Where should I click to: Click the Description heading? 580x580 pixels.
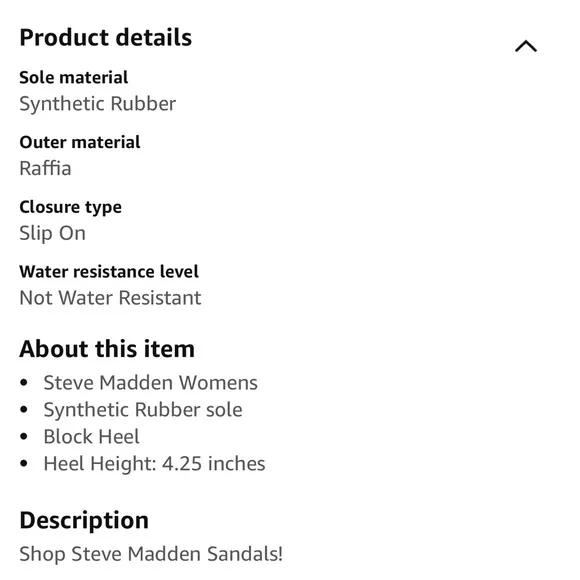pyautogui.click(x=84, y=520)
